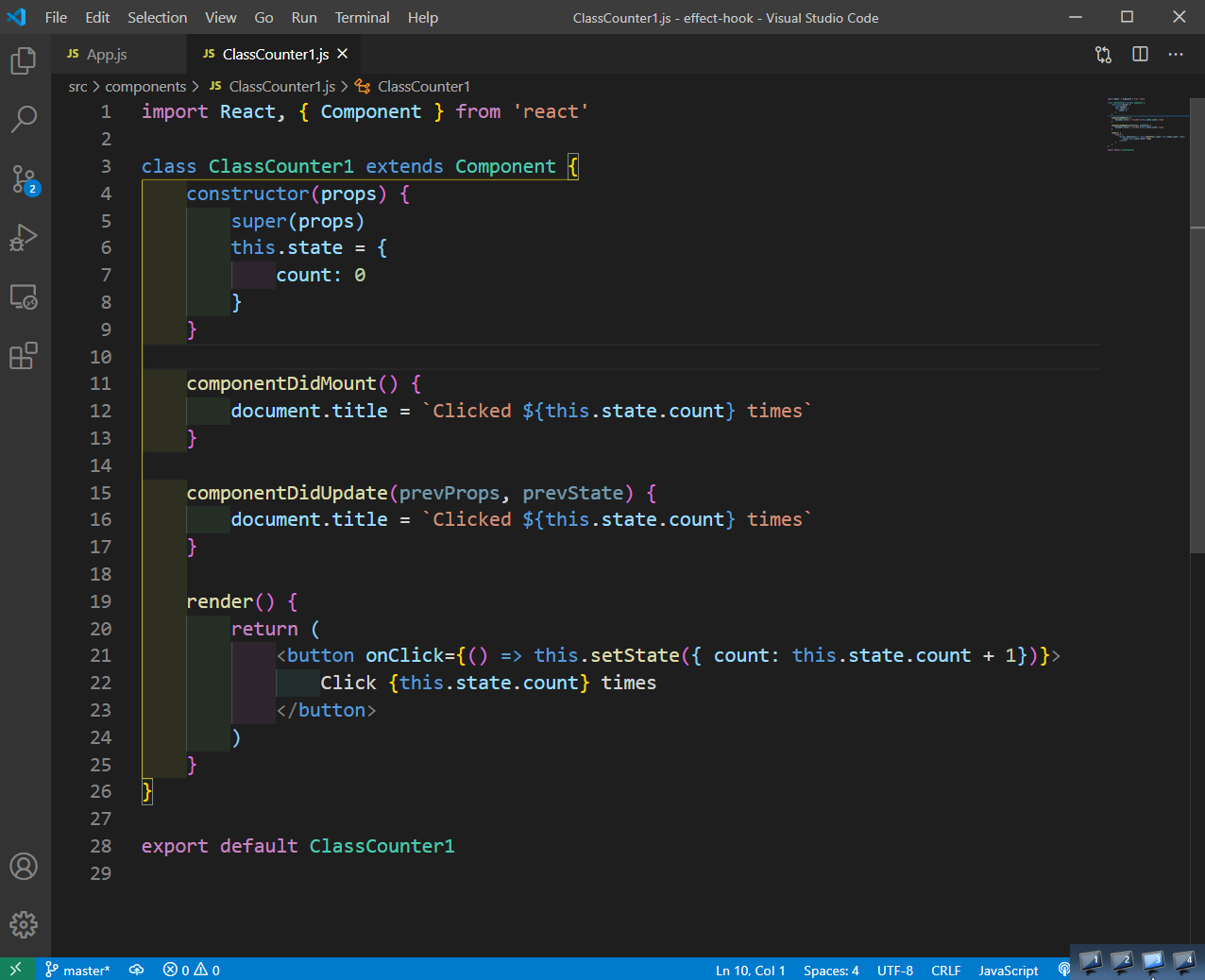Click the closing </button> tag

point(326,710)
